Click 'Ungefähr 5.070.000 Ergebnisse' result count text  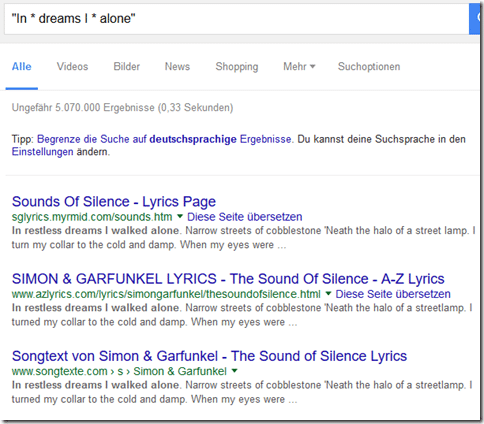122,108
